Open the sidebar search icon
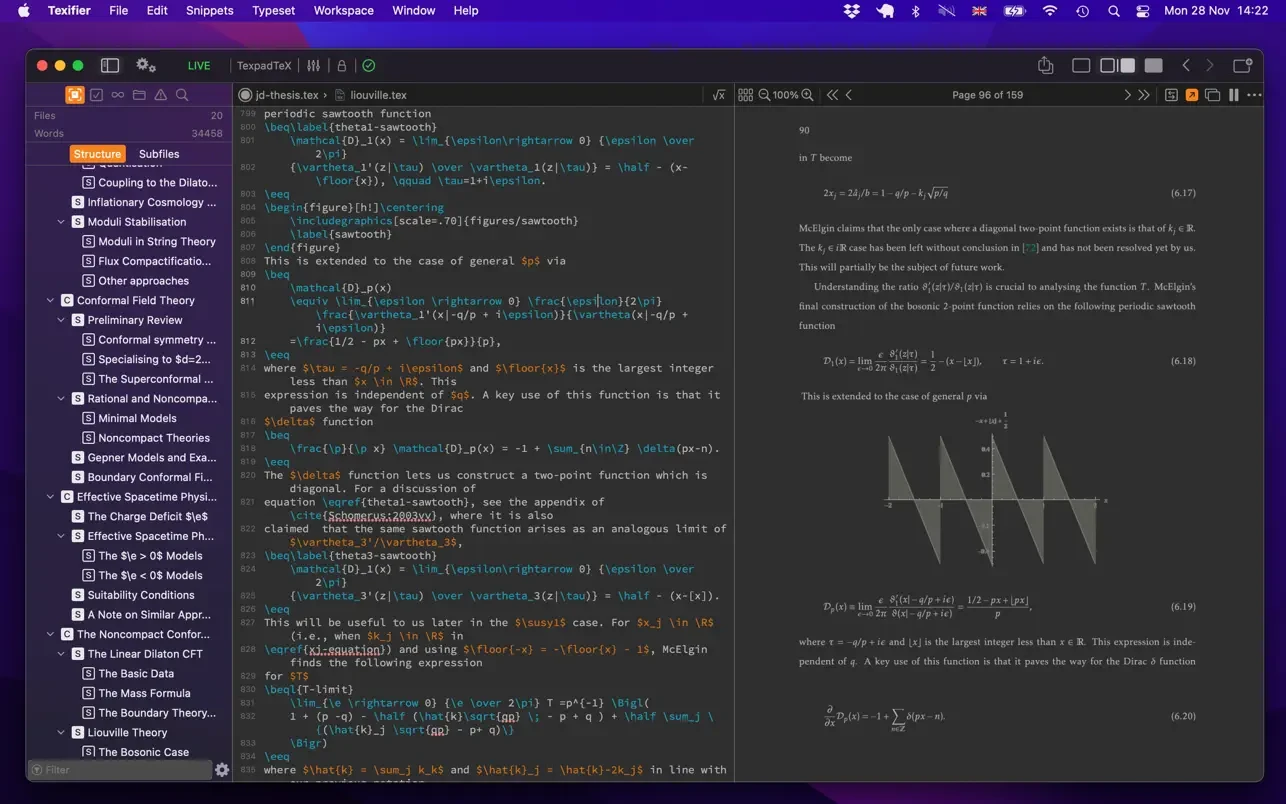Image resolution: width=1286 pixels, height=804 pixels. 182,95
